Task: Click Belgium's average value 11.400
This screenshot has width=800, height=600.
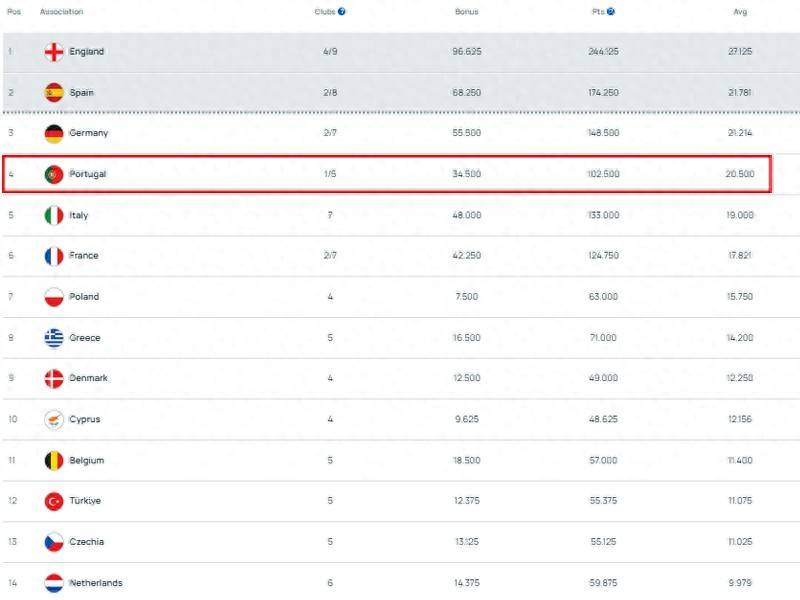Action: click(x=740, y=460)
